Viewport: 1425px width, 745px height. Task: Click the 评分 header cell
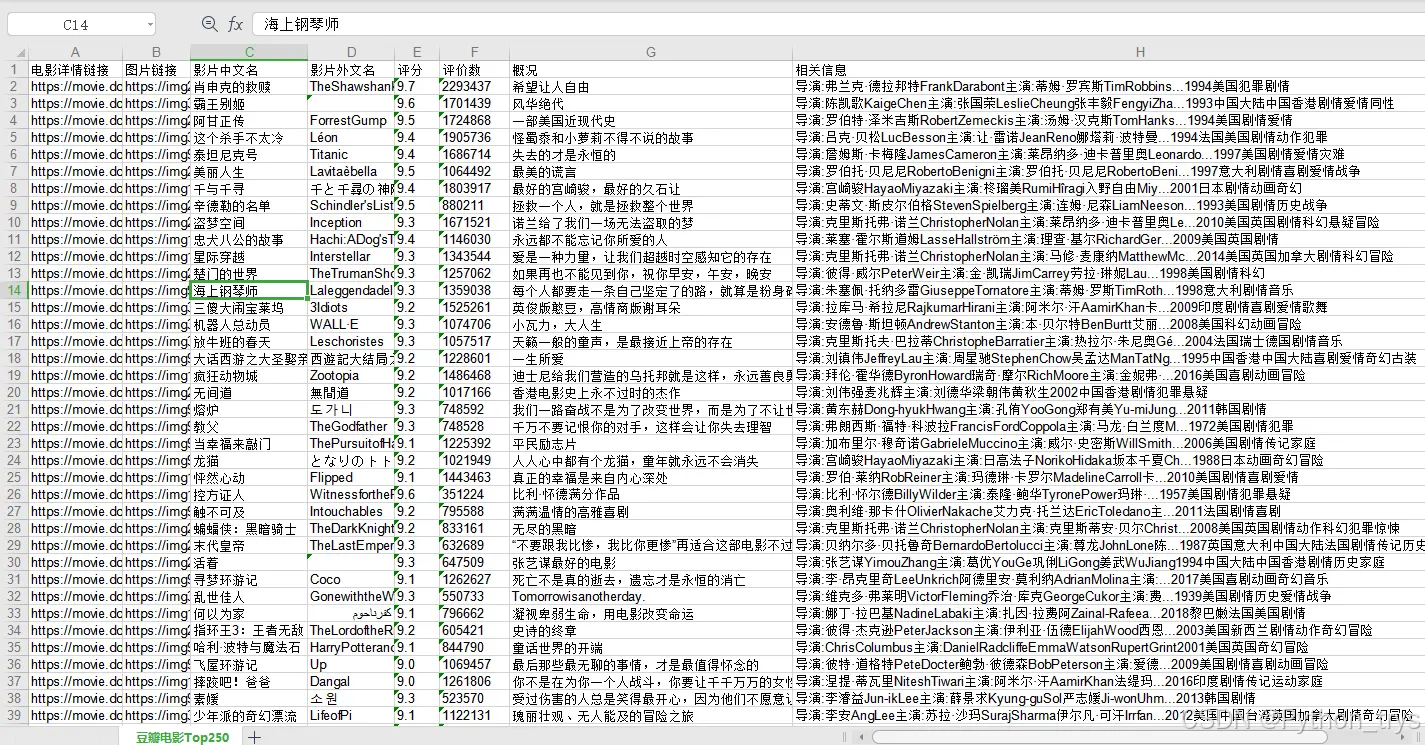416,70
